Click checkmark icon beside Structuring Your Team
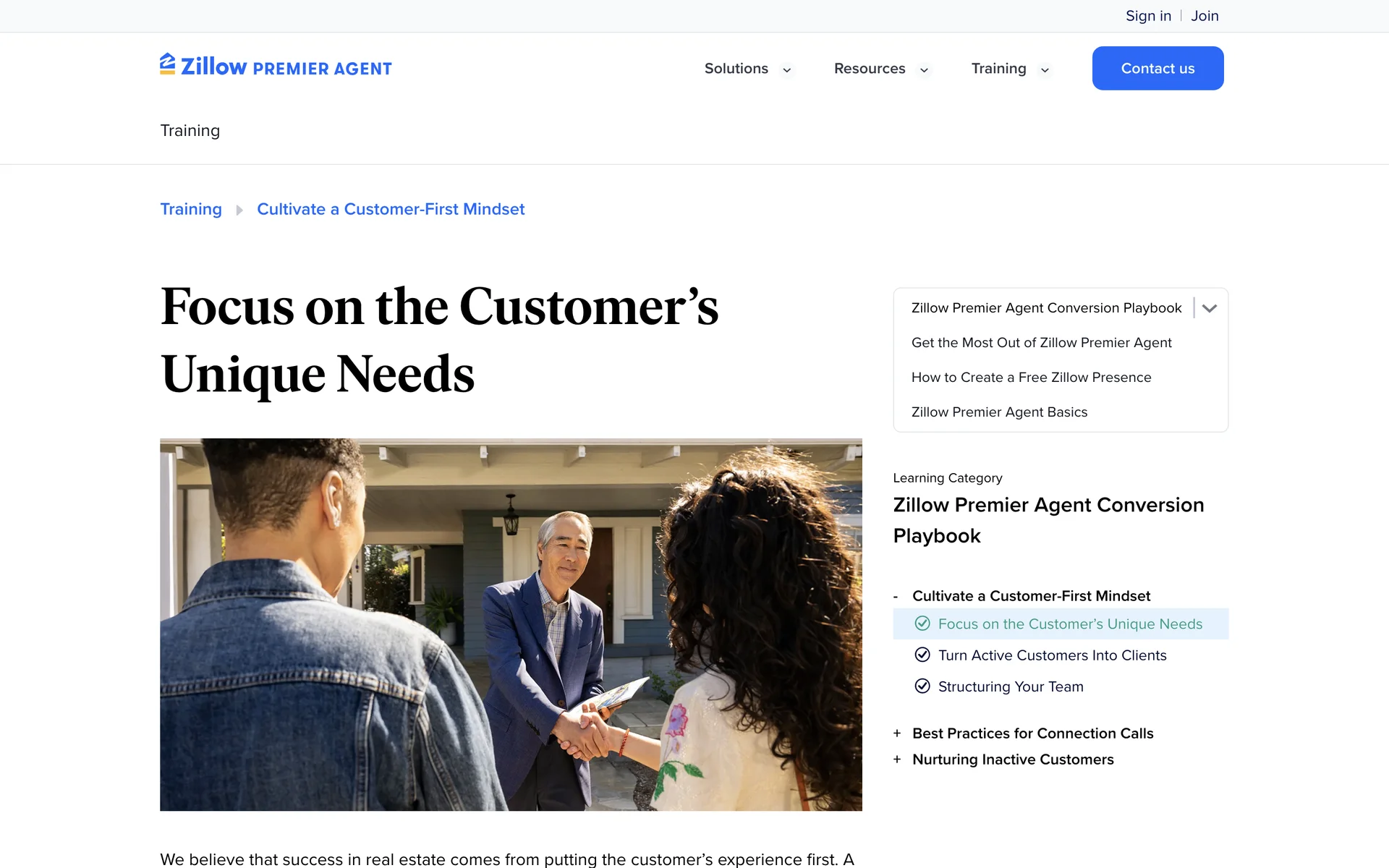The height and width of the screenshot is (868, 1389). pyautogui.click(x=922, y=686)
